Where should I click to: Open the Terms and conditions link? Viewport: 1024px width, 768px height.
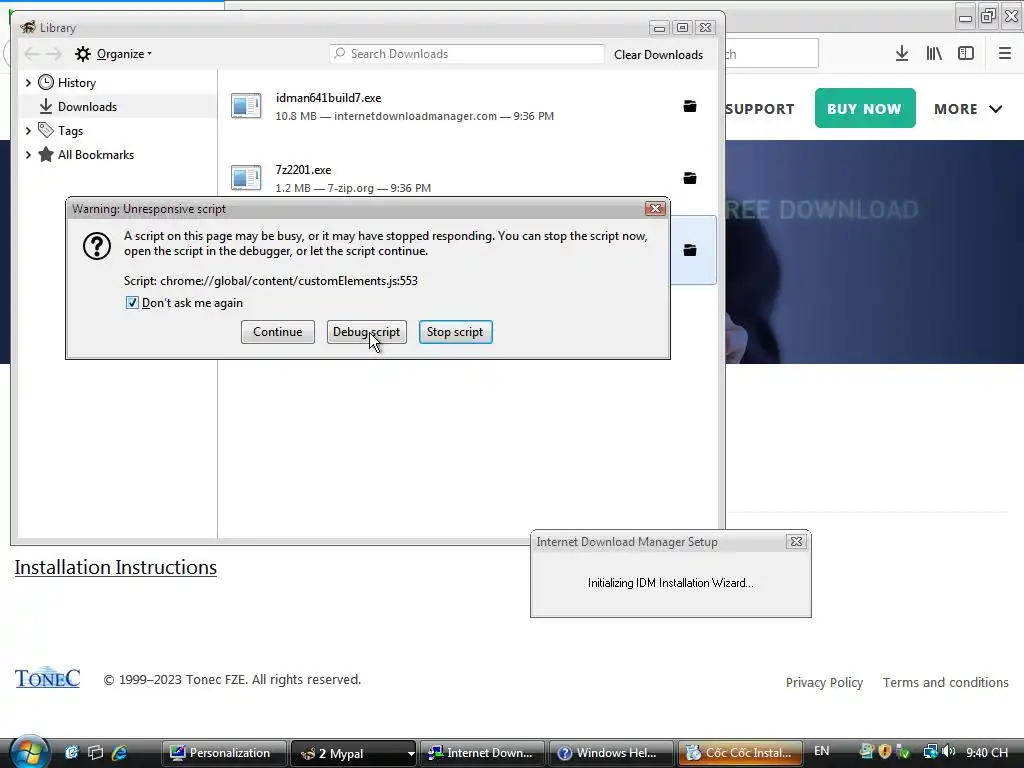click(x=946, y=682)
